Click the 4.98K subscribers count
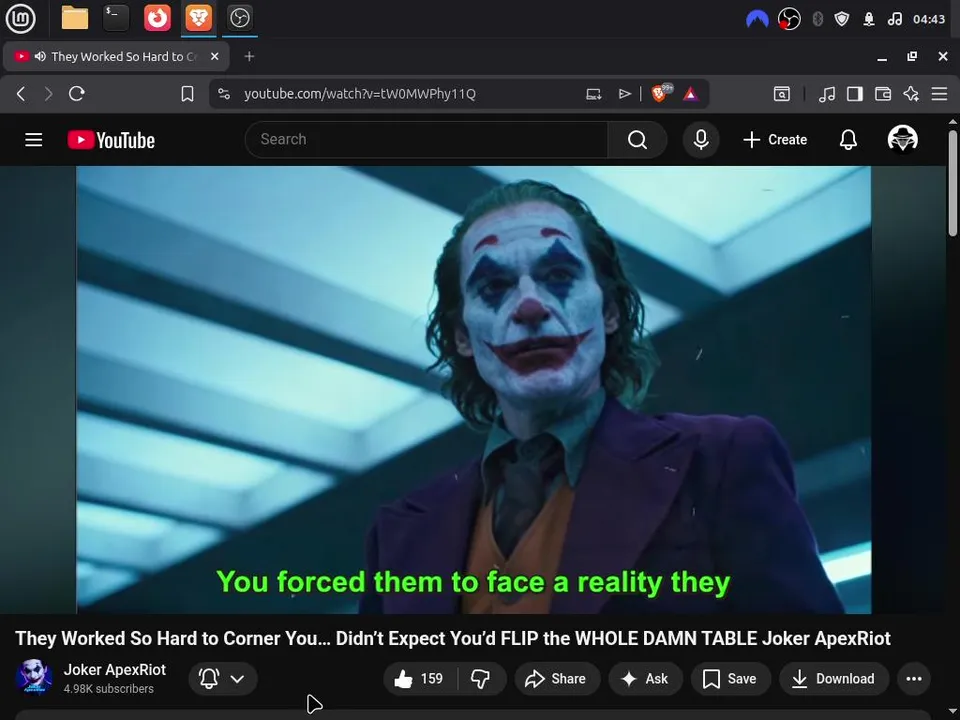 pyautogui.click(x=108, y=689)
